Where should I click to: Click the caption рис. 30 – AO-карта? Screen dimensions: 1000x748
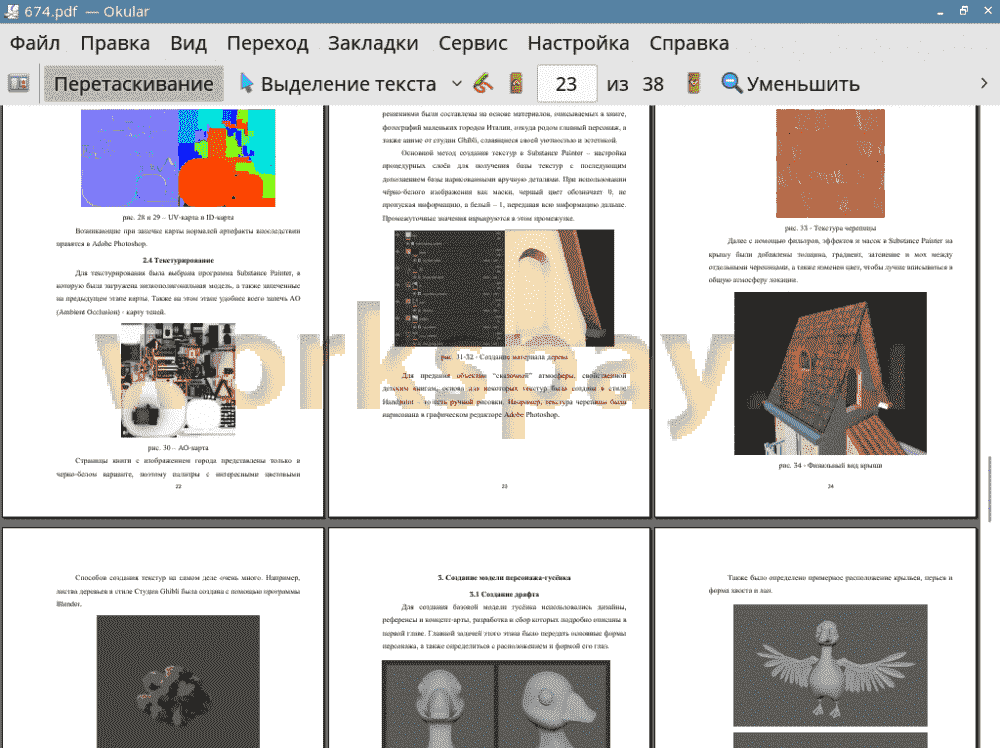[x=178, y=448]
